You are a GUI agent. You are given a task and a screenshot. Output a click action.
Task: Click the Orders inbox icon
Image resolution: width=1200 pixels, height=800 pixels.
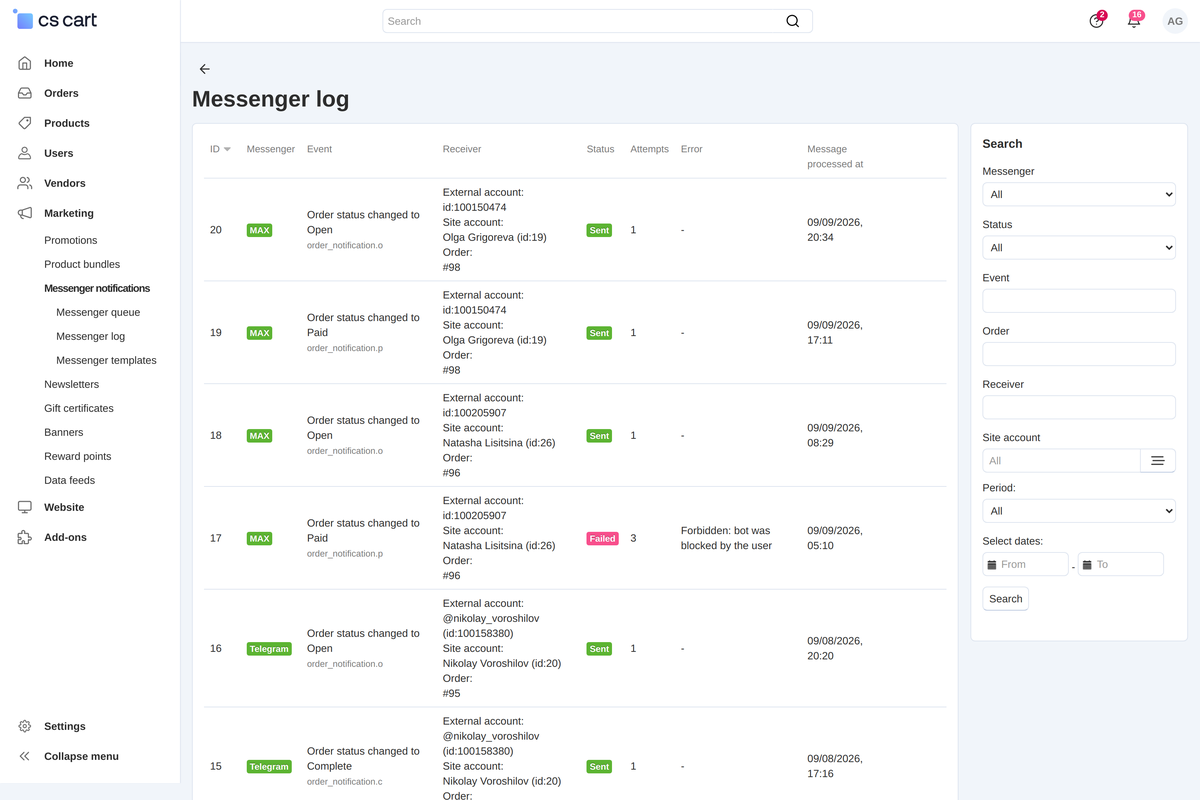click(x=25, y=93)
